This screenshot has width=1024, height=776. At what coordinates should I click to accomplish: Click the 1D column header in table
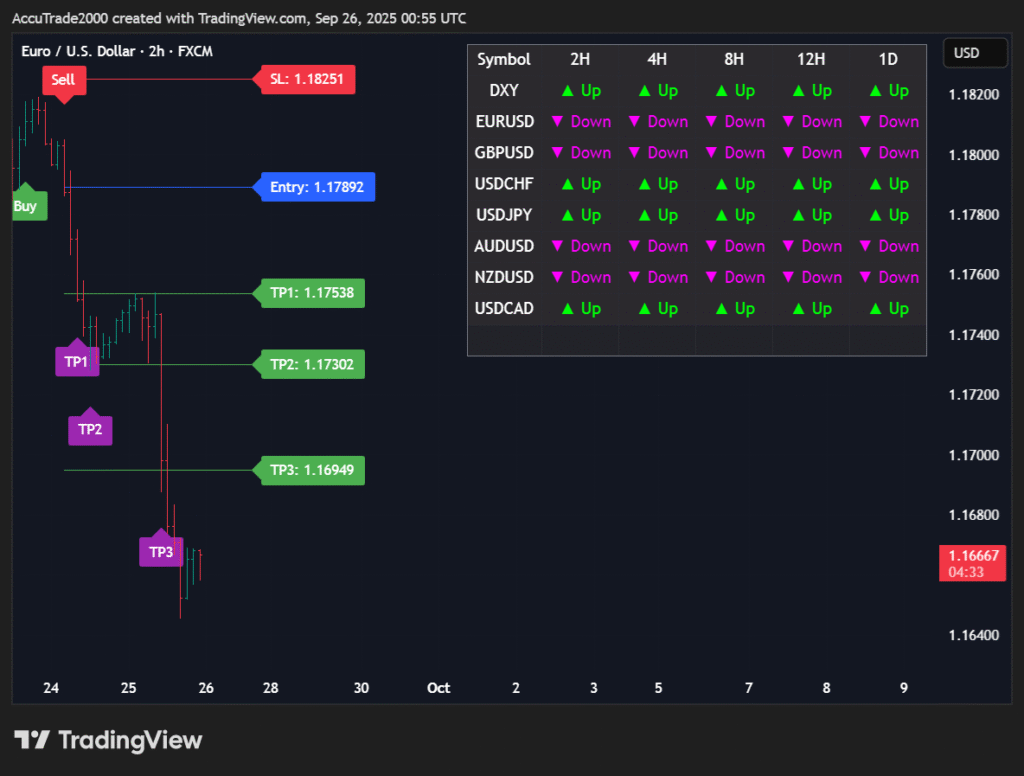[x=888, y=60]
